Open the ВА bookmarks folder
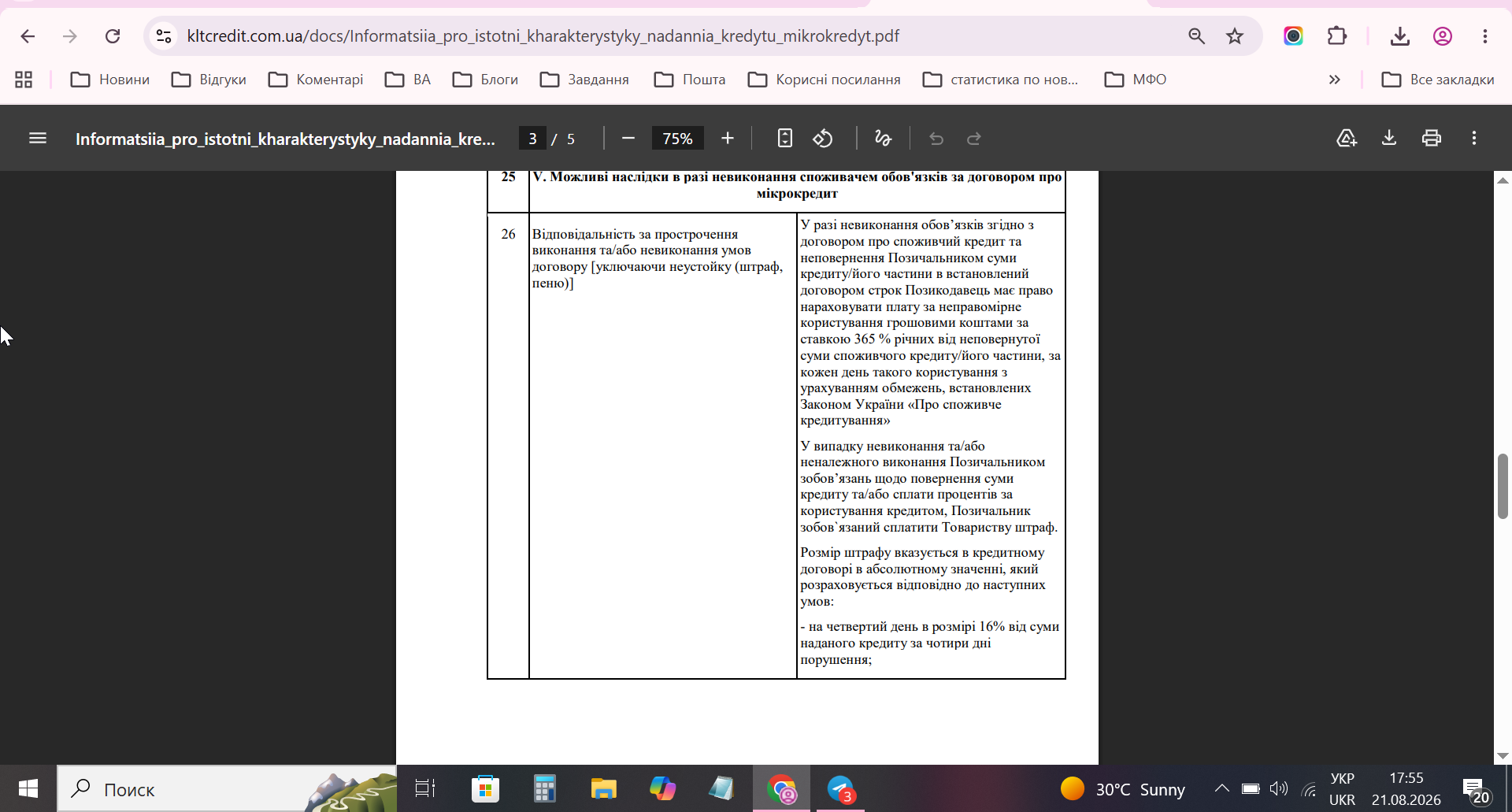1512x812 pixels. pos(408,80)
